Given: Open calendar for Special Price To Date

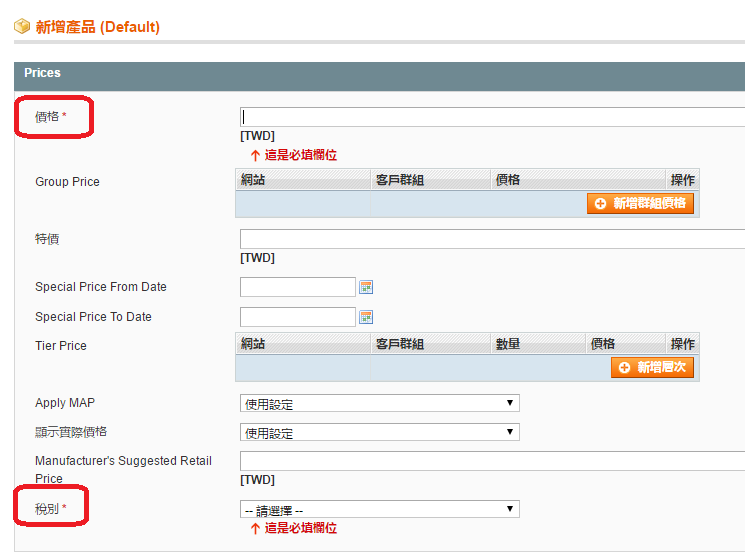Looking at the screenshot, I should pos(366,318).
